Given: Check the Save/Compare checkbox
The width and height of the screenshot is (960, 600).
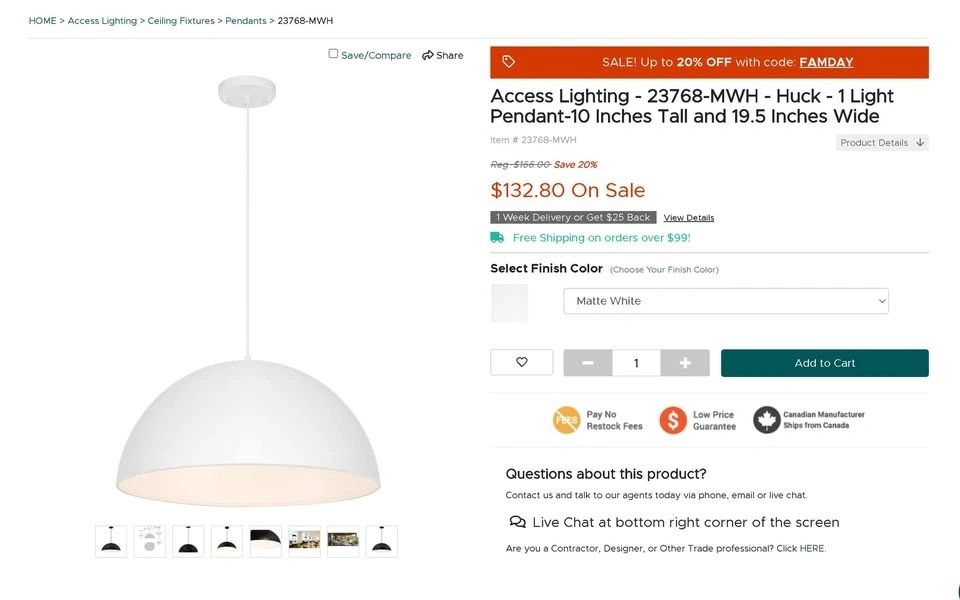Looking at the screenshot, I should coord(334,54).
